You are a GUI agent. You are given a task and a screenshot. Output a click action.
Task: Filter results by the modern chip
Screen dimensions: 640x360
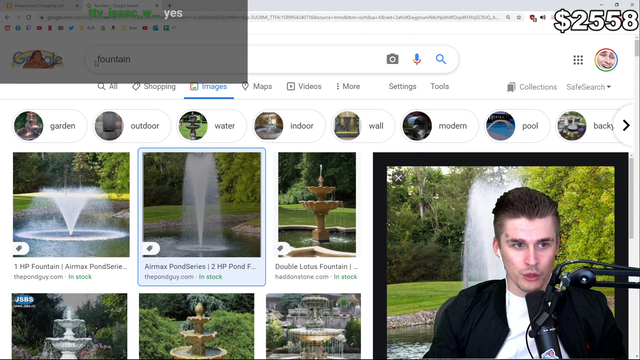(439, 126)
